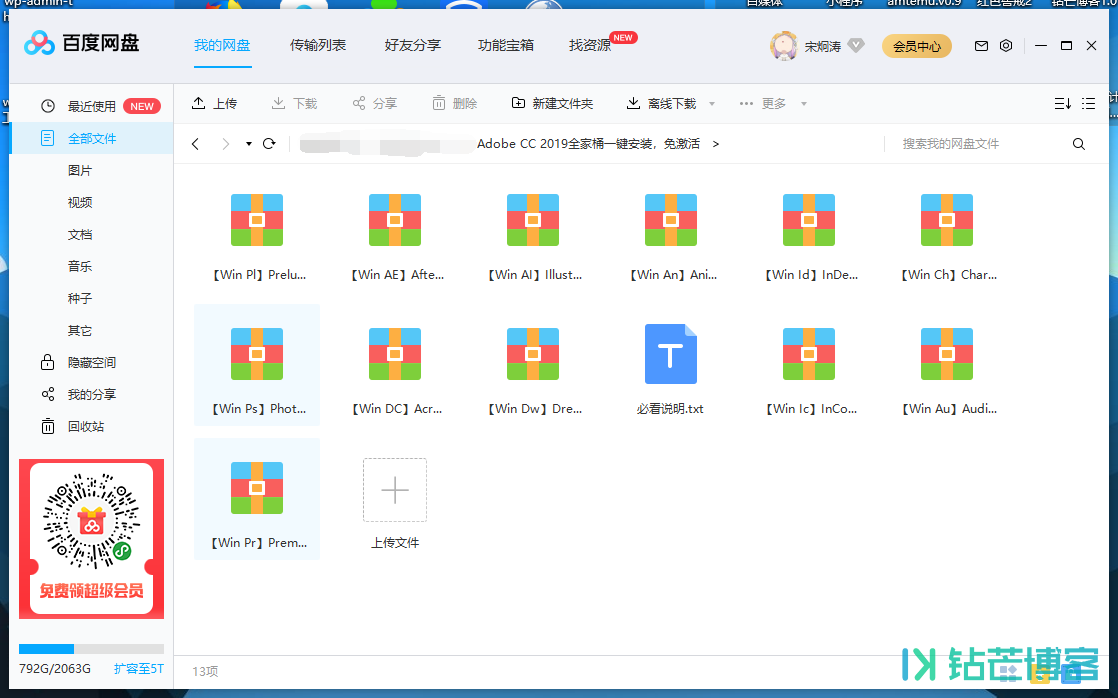Expand the breadcrumb chevron after folder name

point(716,144)
